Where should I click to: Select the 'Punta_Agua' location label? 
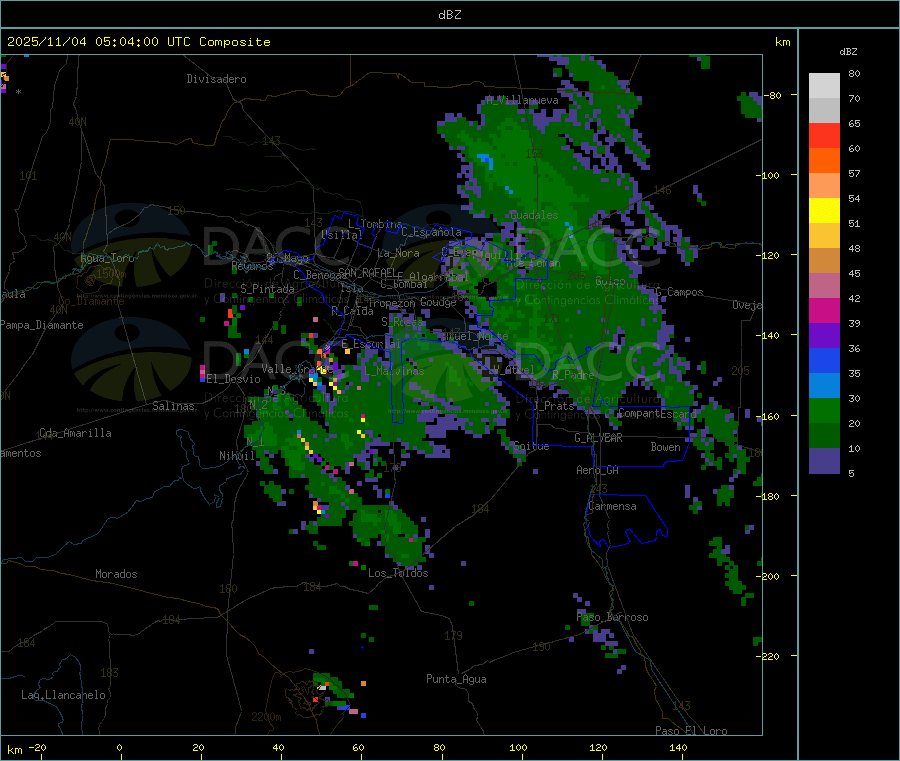456,679
